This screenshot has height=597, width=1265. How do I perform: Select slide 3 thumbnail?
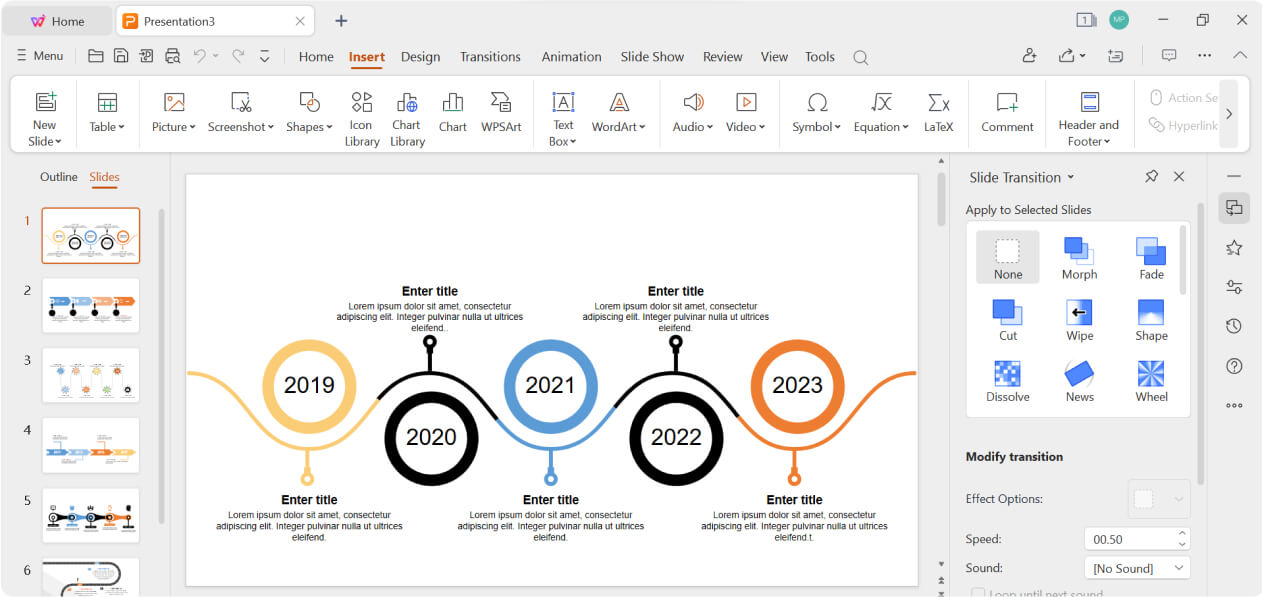tap(90, 375)
